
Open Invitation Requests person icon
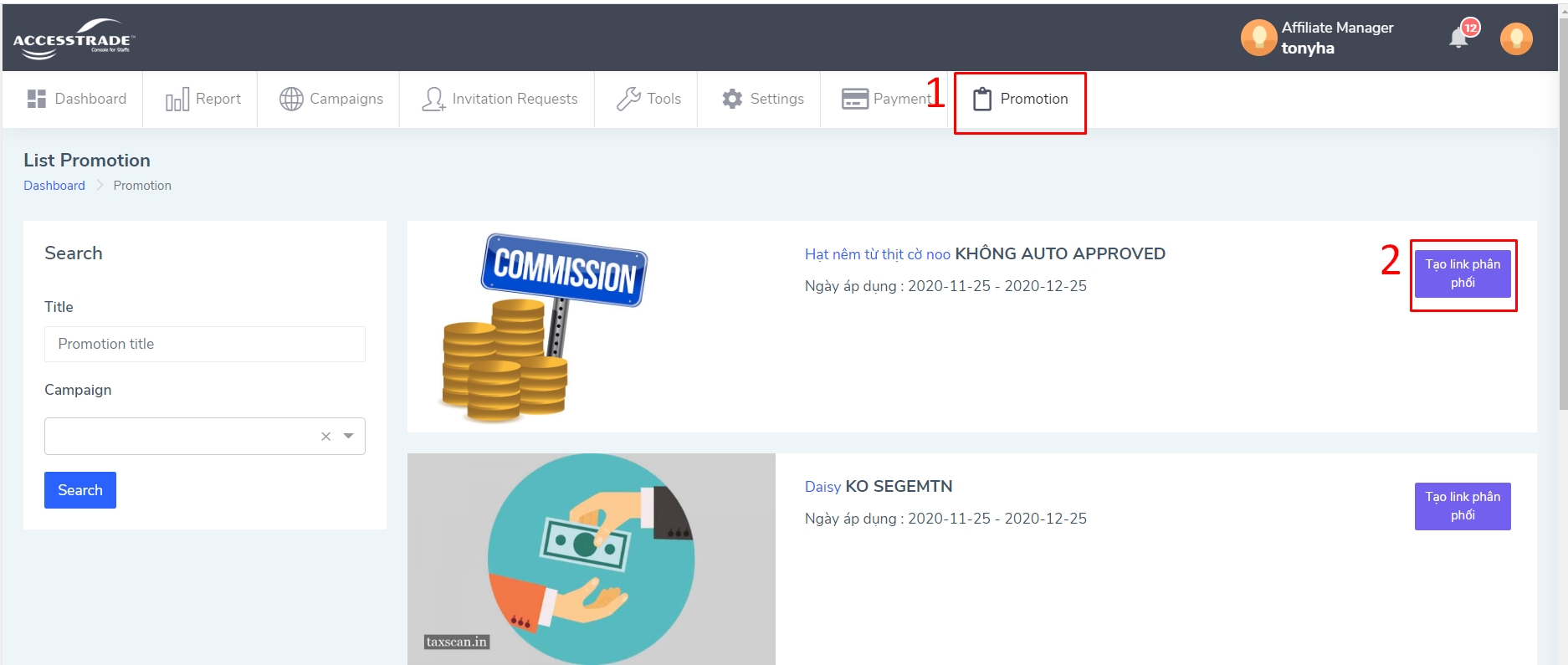[433, 99]
